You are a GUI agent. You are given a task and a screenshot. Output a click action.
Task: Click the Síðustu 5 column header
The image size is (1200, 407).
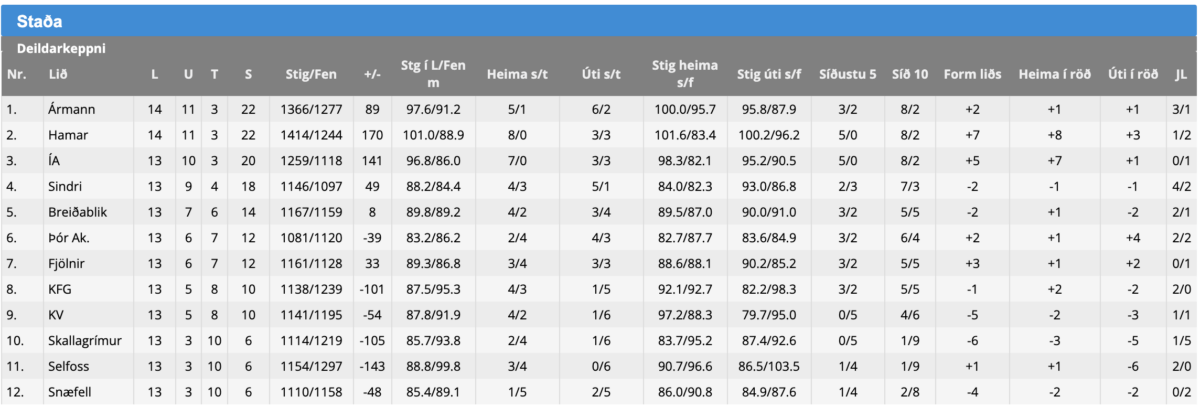click(x=846, y=75)
